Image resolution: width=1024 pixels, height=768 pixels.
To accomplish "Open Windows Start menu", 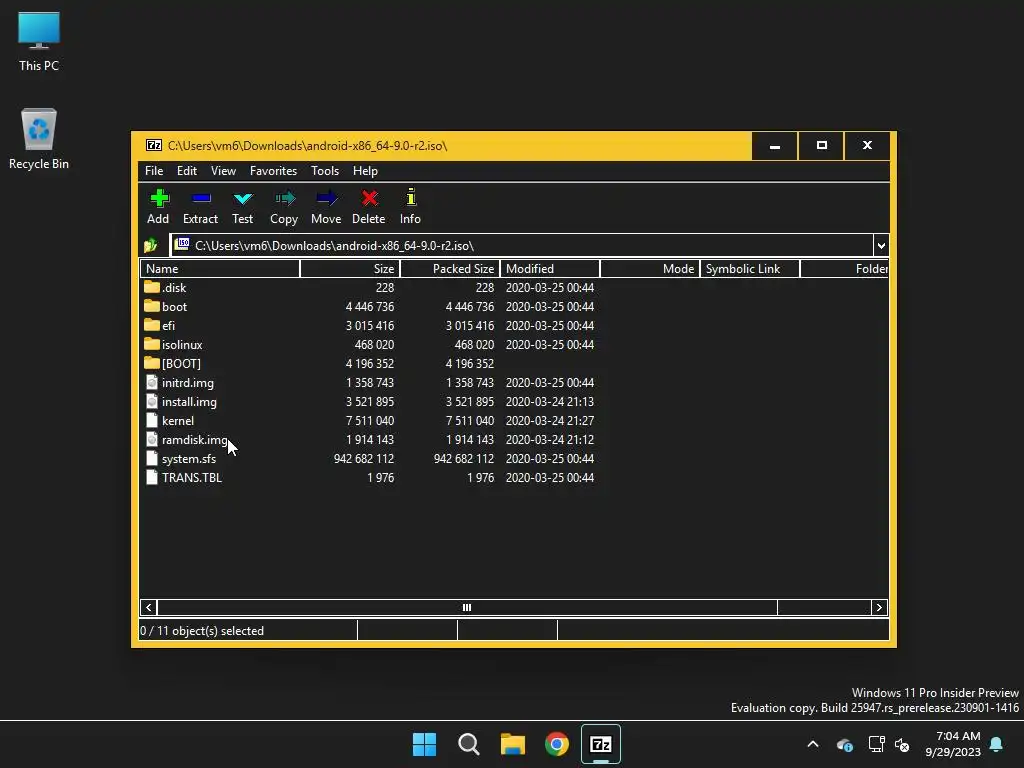I will click(x=424, y=744).
